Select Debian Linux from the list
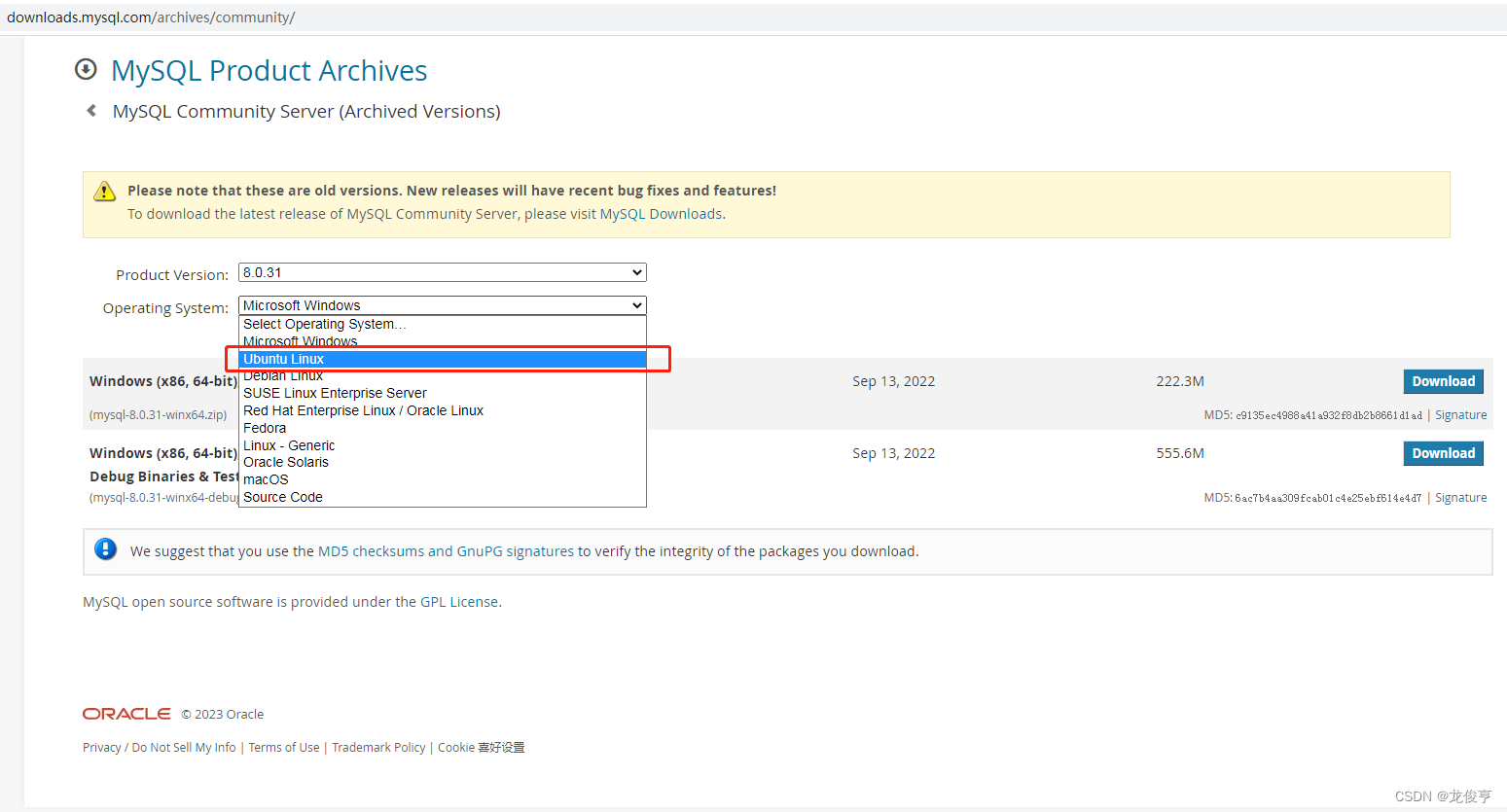1507x812 pixels. [443, 375]
